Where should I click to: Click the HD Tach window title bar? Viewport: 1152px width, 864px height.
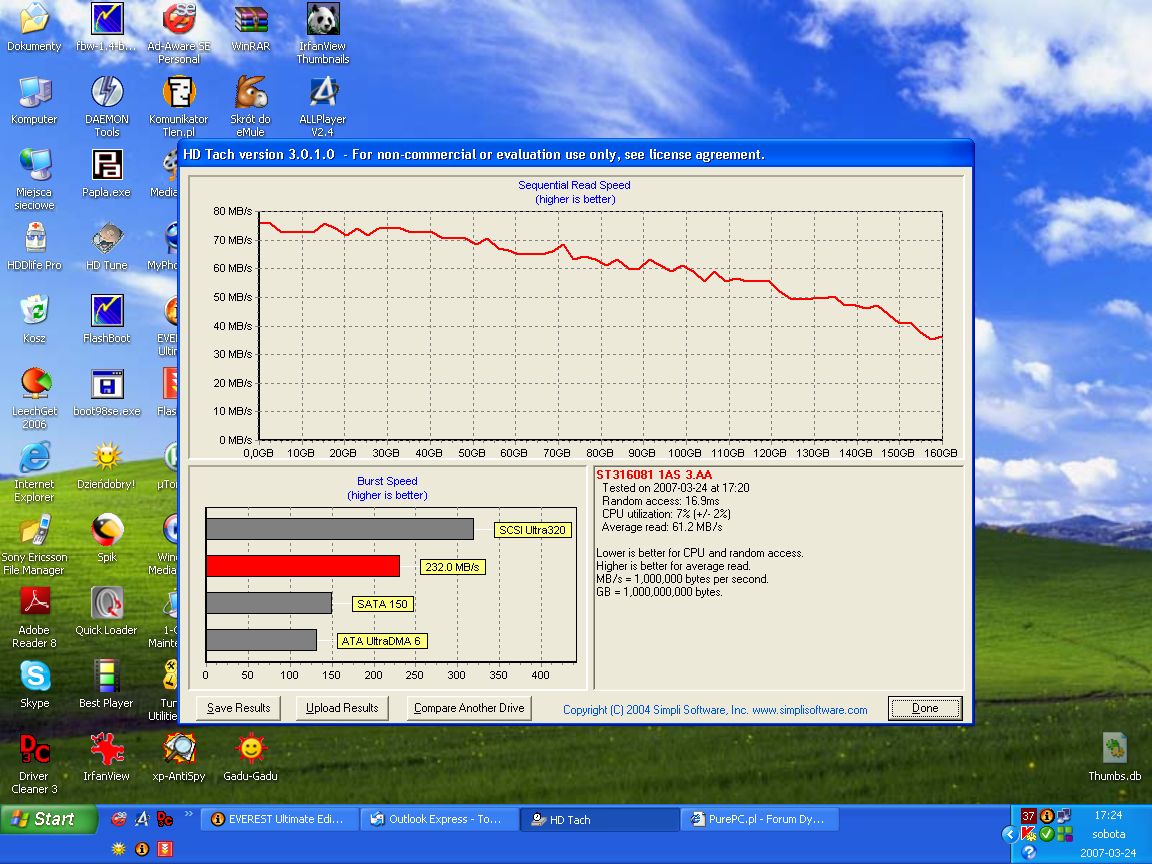coord(576,154)
